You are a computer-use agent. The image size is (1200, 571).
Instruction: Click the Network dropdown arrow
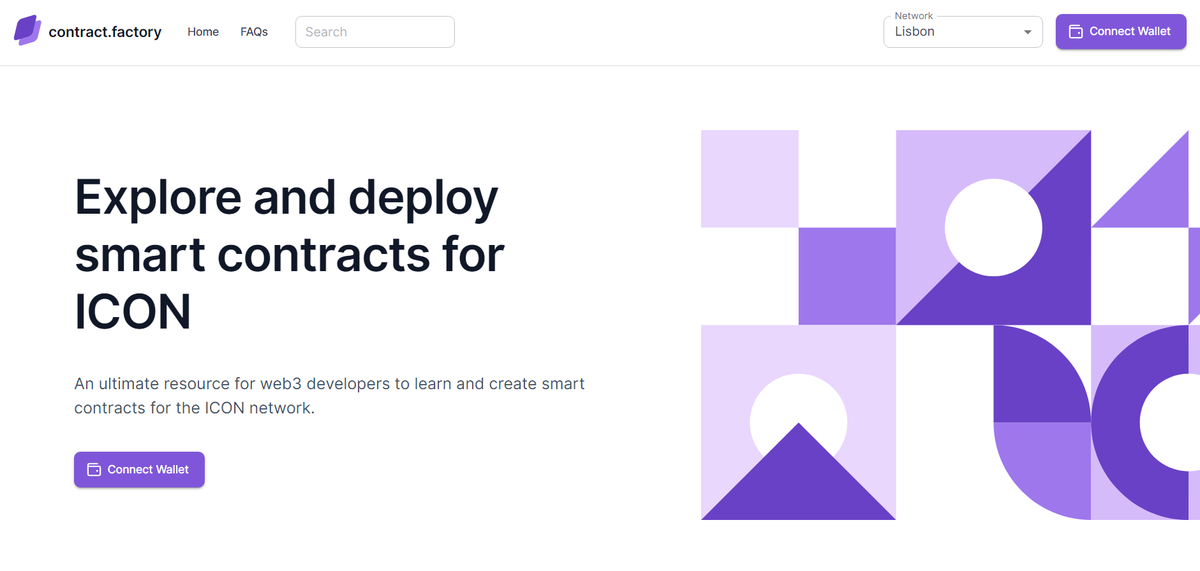click(1027, 32)
